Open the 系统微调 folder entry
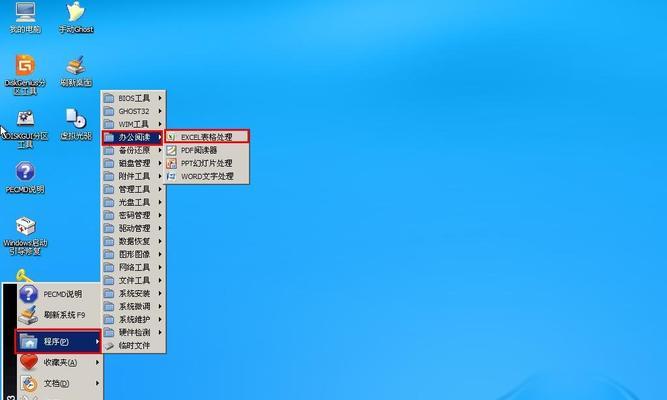Screen dimensions: 667x400 (133, 306)
